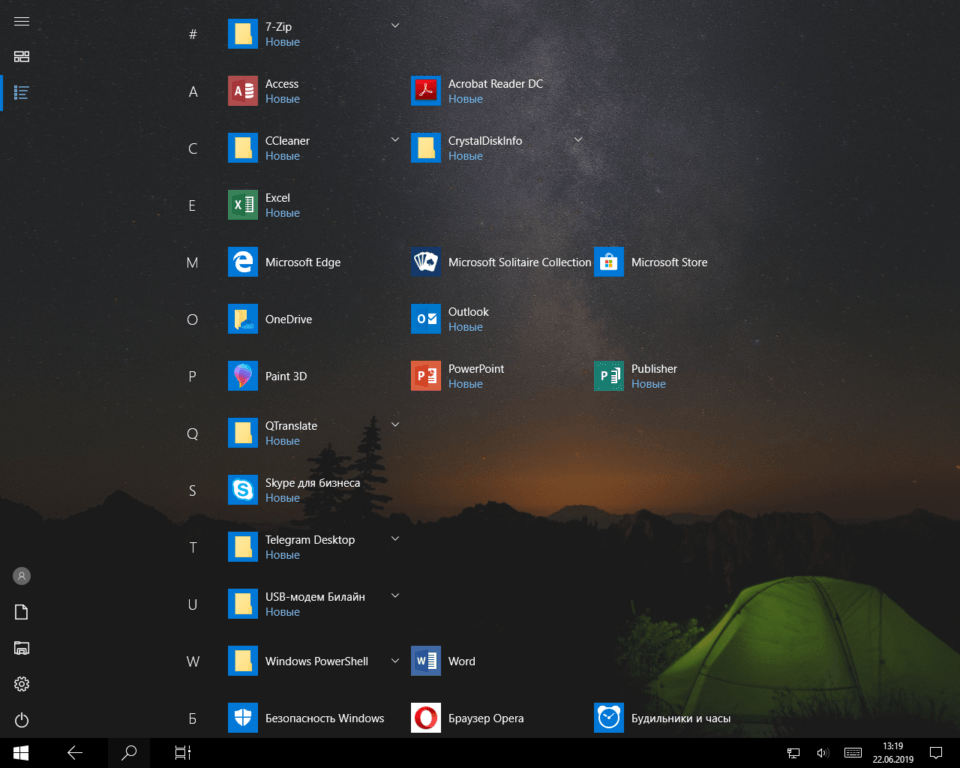Screen dimensions: 960x768
Task: Open the Settings gear icon
Action: coord(21,683)
